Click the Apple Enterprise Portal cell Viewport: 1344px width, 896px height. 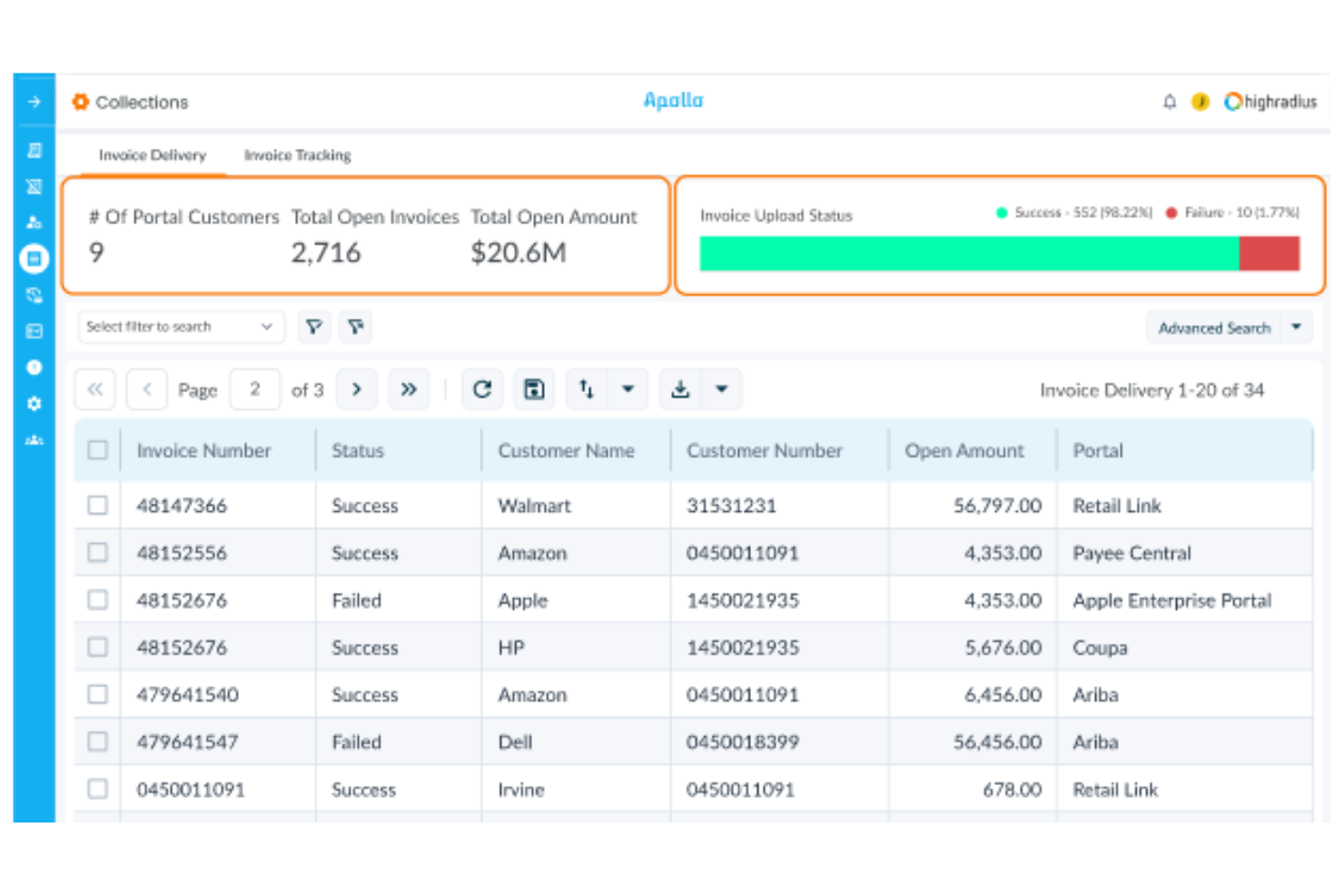(1172, 600)
